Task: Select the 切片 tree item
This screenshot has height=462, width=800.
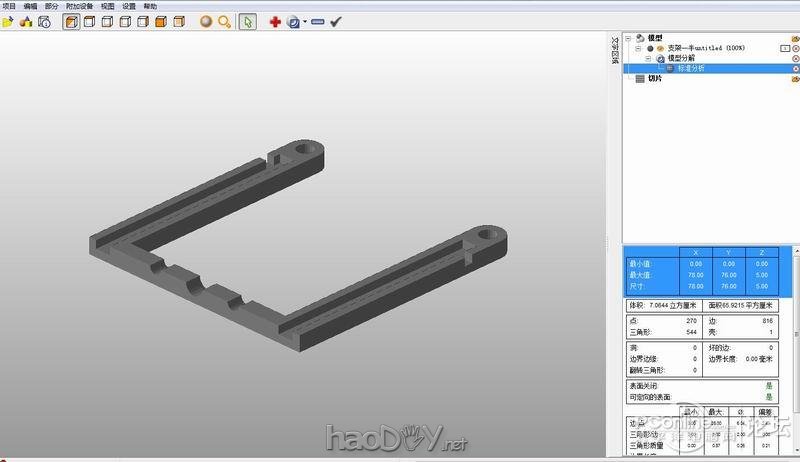Action: (x=654, y=78)
